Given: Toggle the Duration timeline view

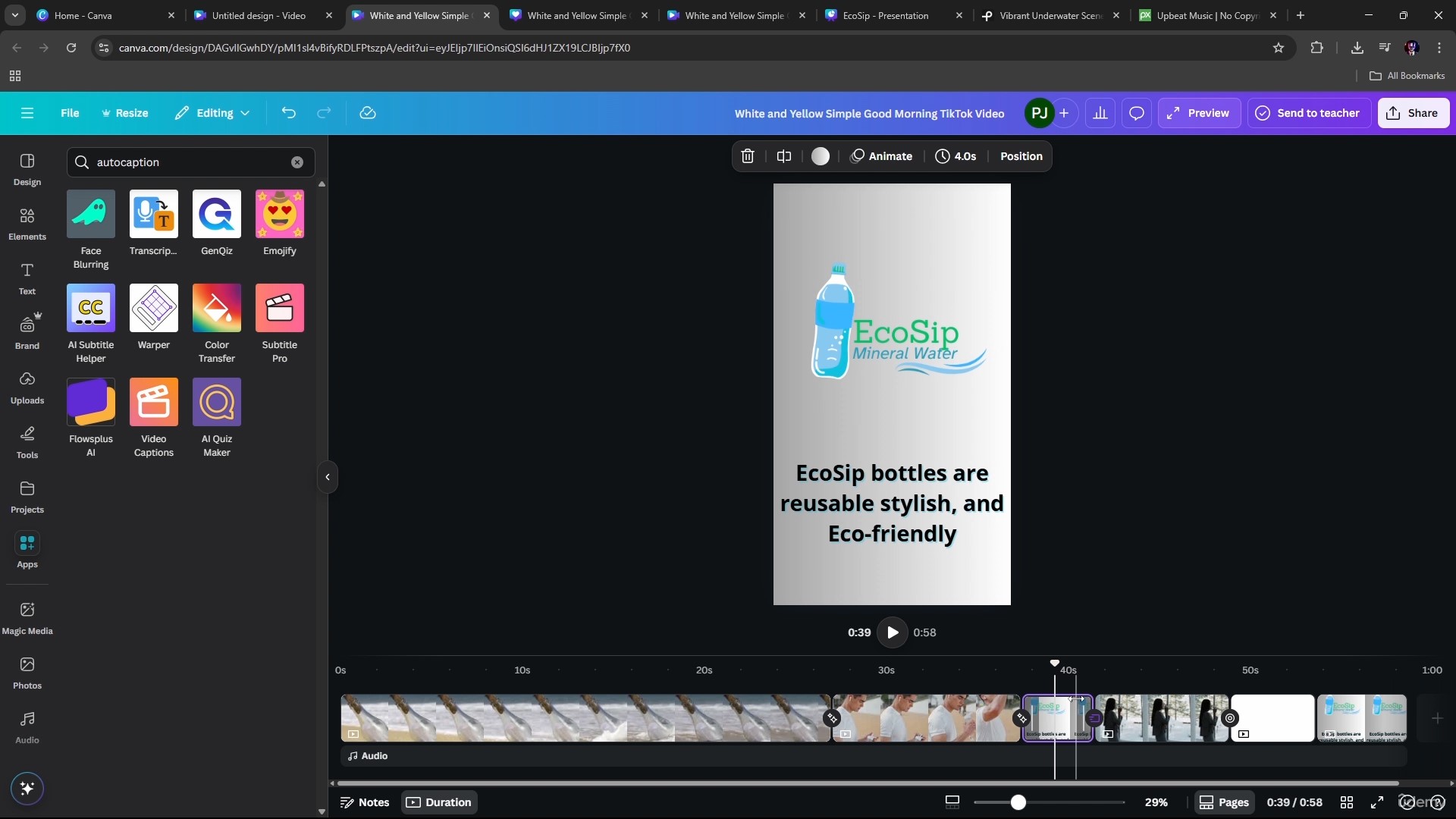Looking at the screenshot, I should point(439,802).
